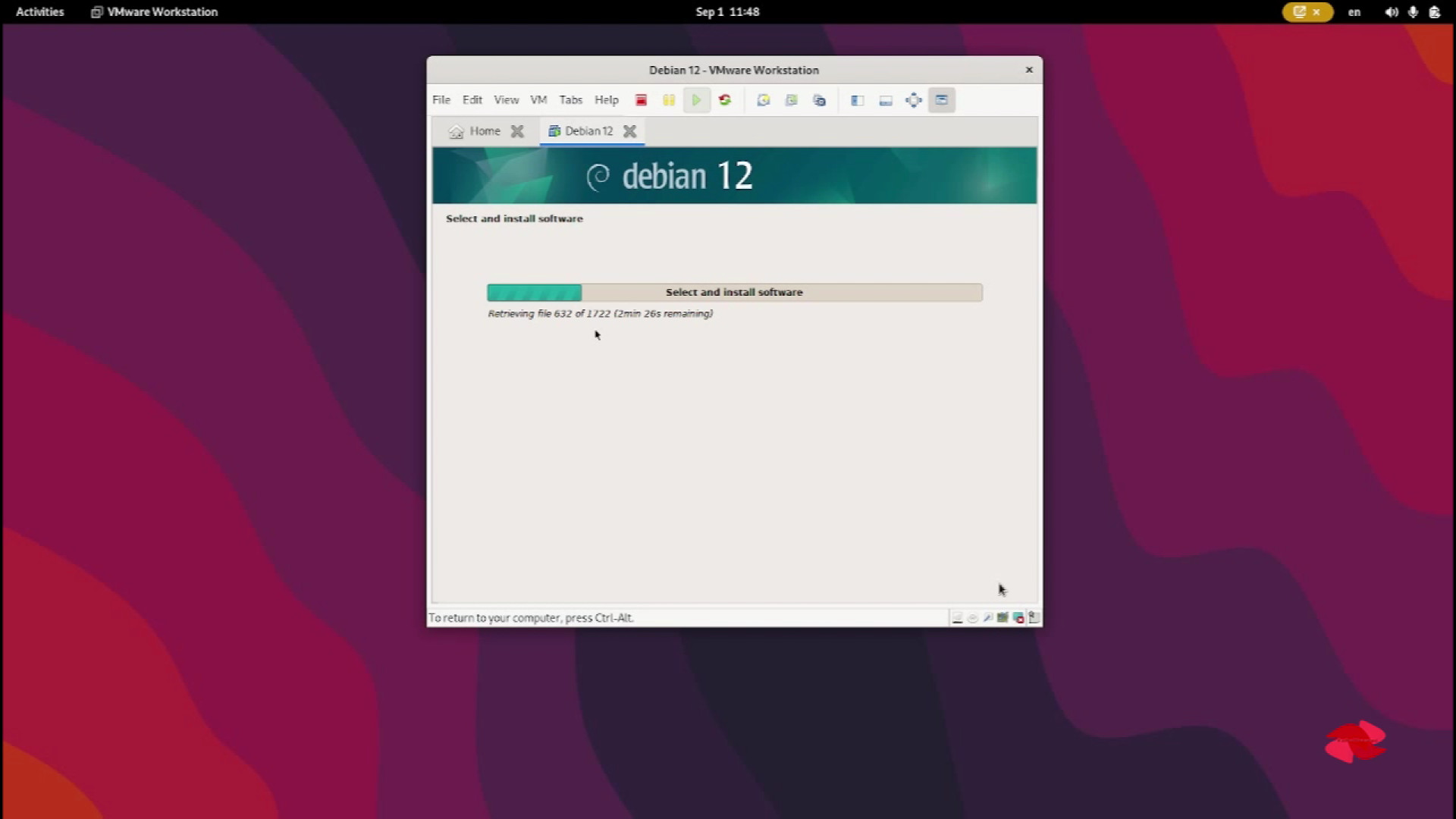Toggle the library sidebar panel icon
This screenshot has height=819, width=1456.
point(858,100)
